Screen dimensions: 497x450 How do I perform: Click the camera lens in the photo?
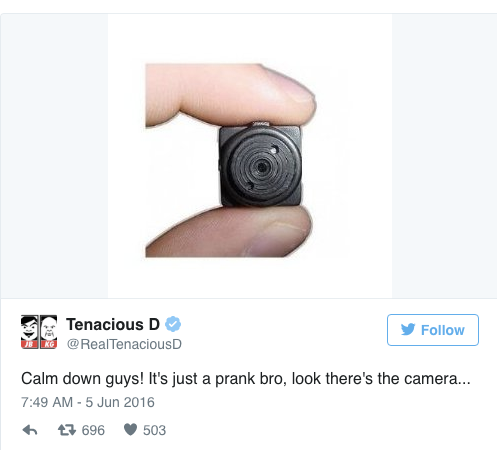coord(262,167)
